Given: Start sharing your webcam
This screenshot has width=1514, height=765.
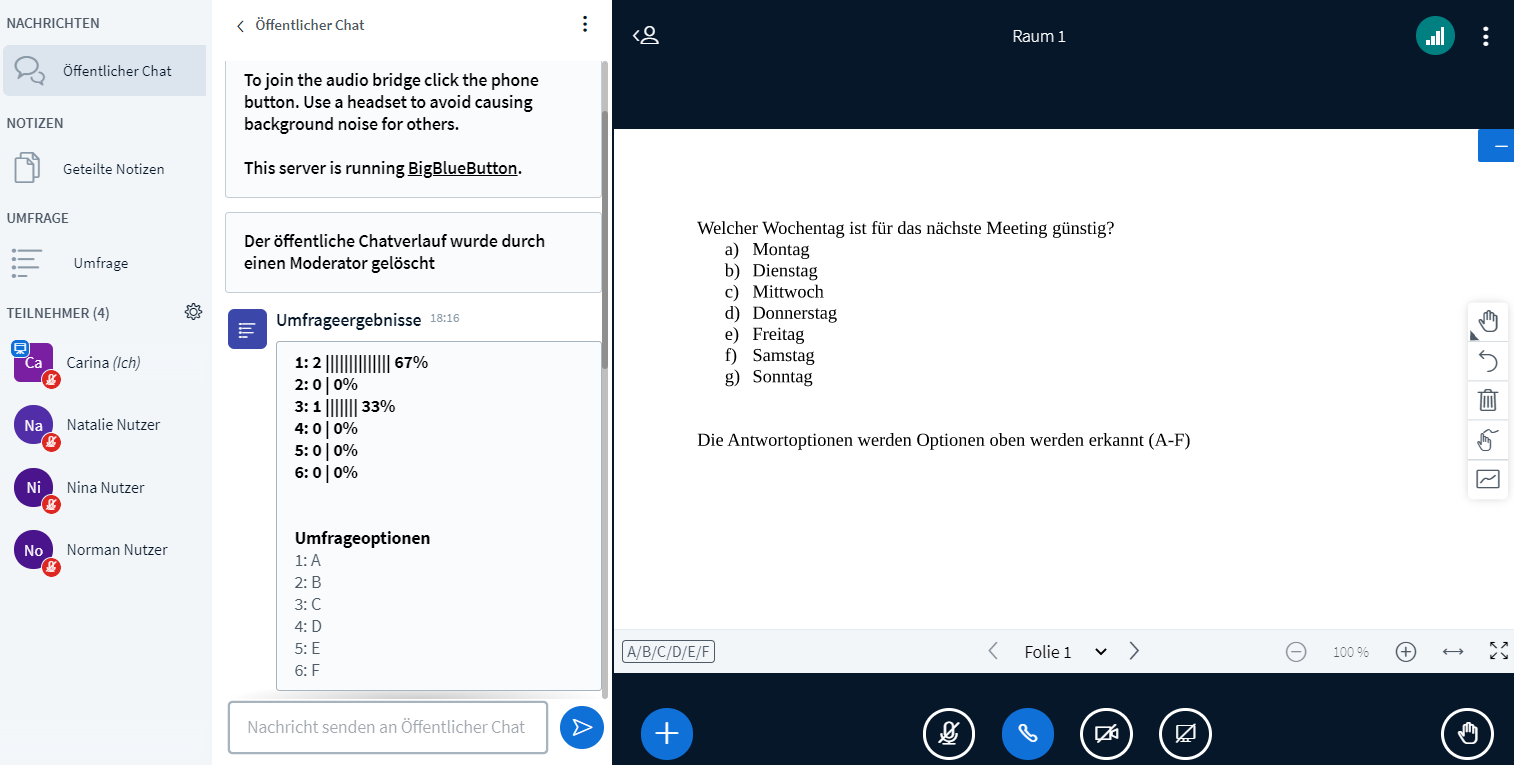Looking at the screenshot, I should (x=1106, y=733).
